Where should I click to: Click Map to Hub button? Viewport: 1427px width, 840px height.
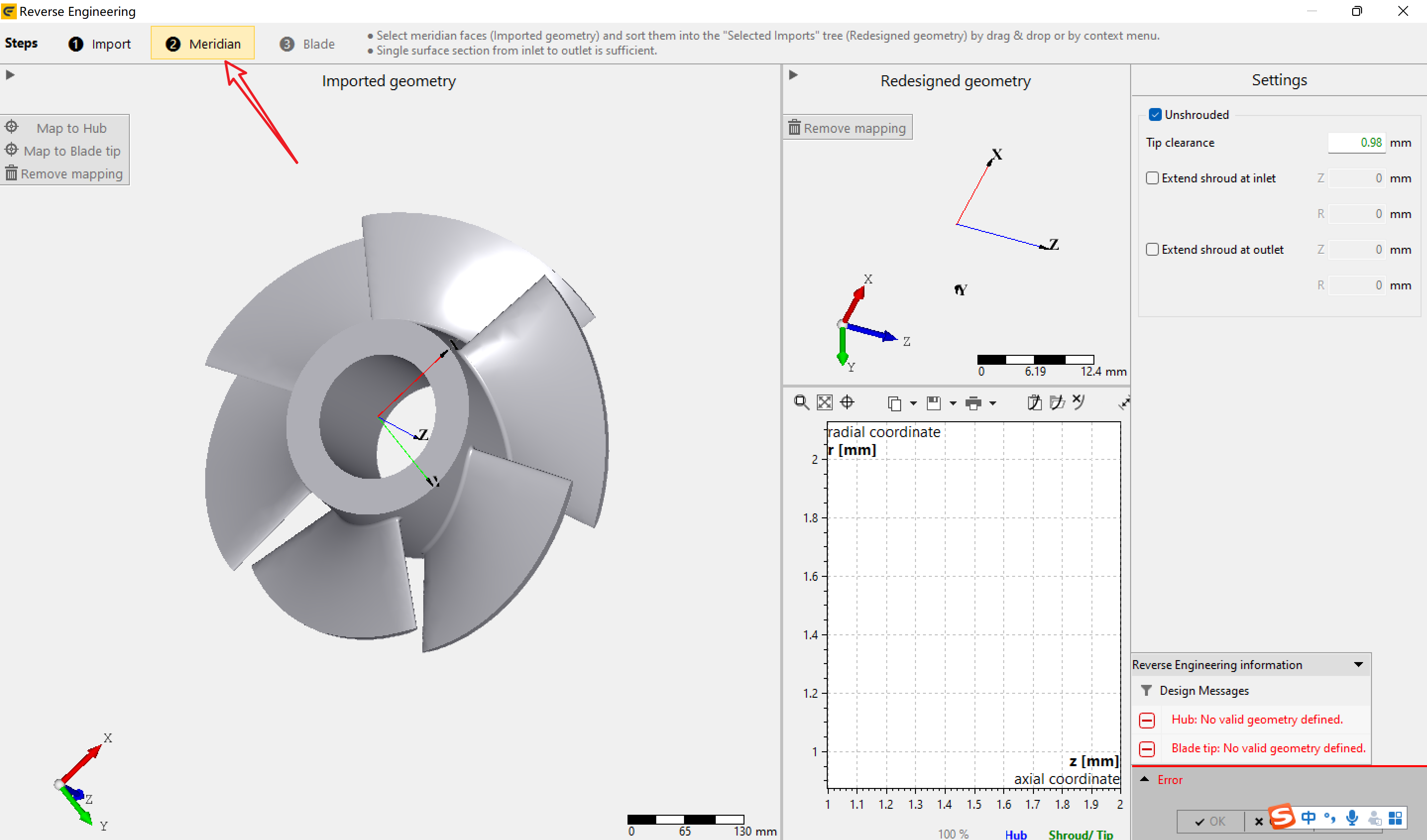[x=64, y=128]
